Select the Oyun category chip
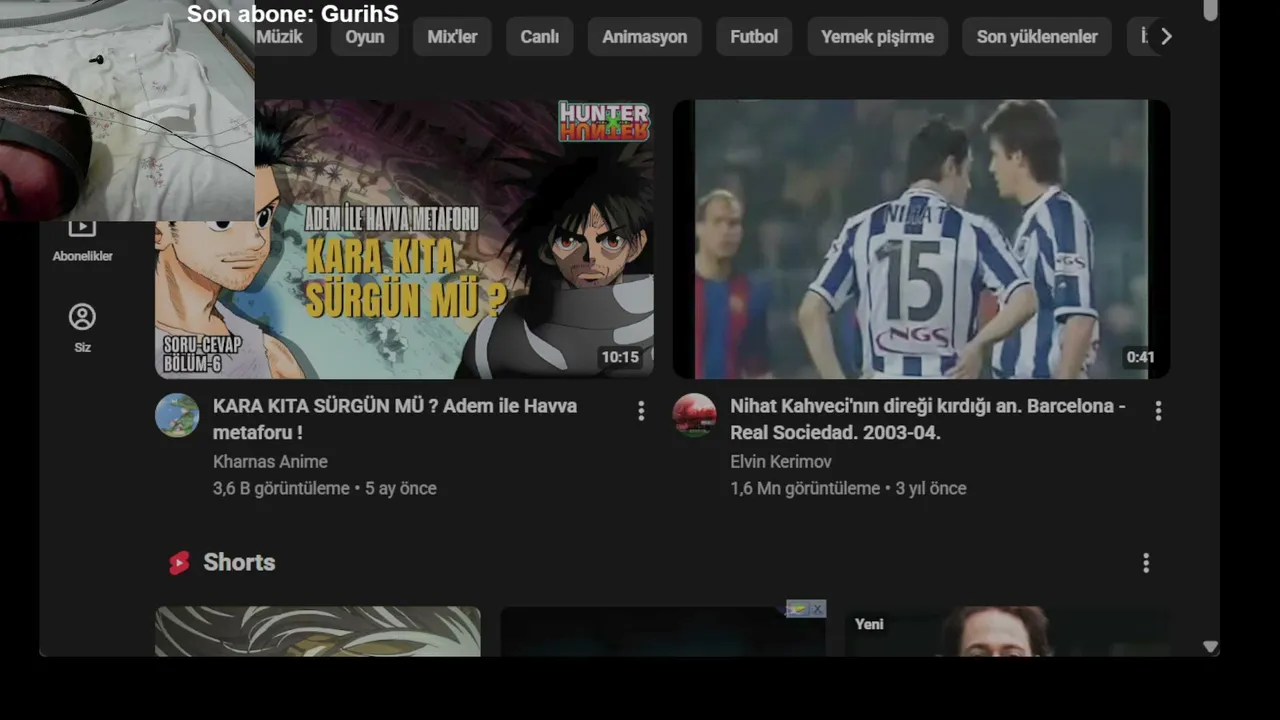This screenshot has height=720, width=1280. pos(365,37)
